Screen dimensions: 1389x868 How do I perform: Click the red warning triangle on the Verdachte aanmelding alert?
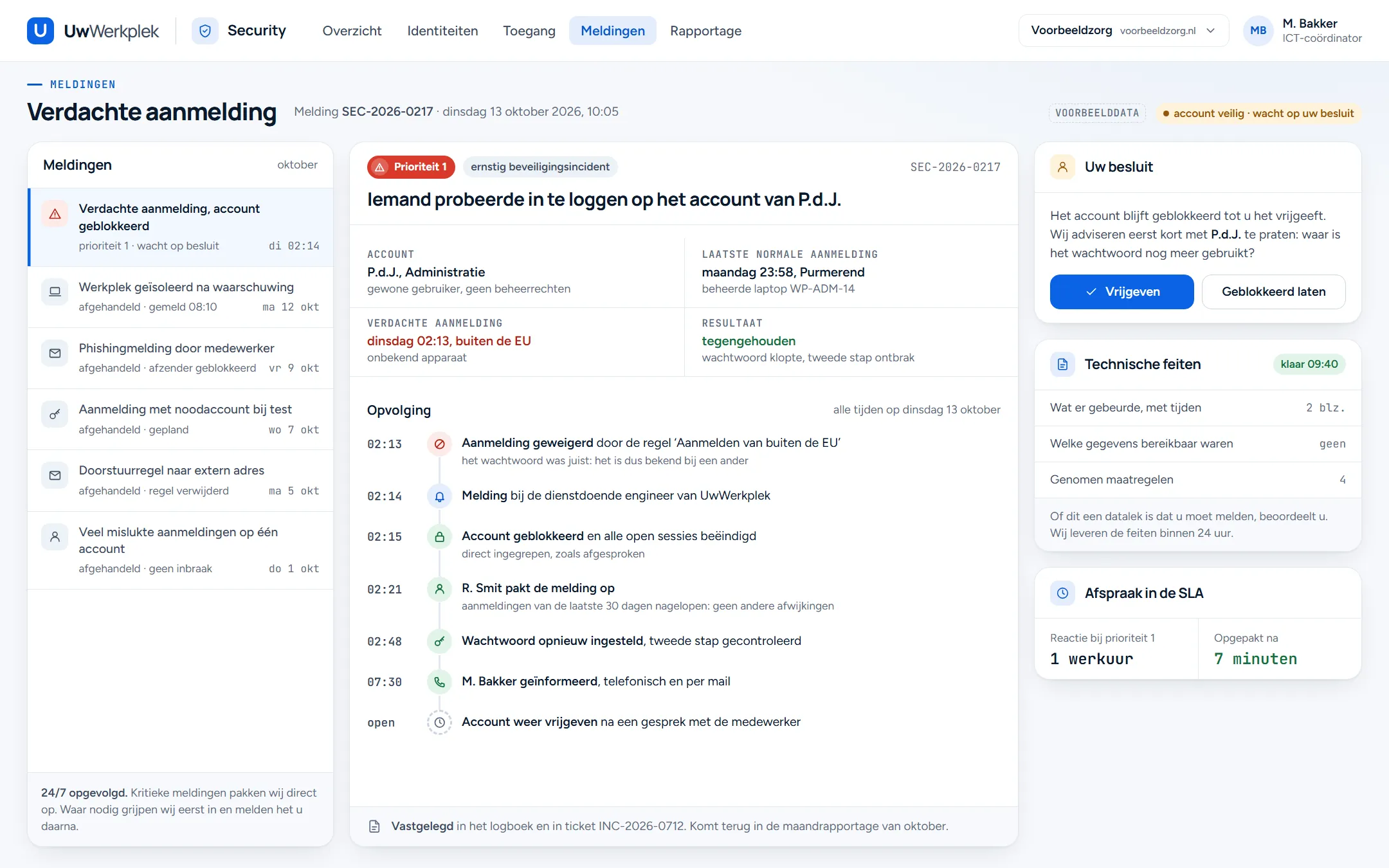tap(55, 214)
